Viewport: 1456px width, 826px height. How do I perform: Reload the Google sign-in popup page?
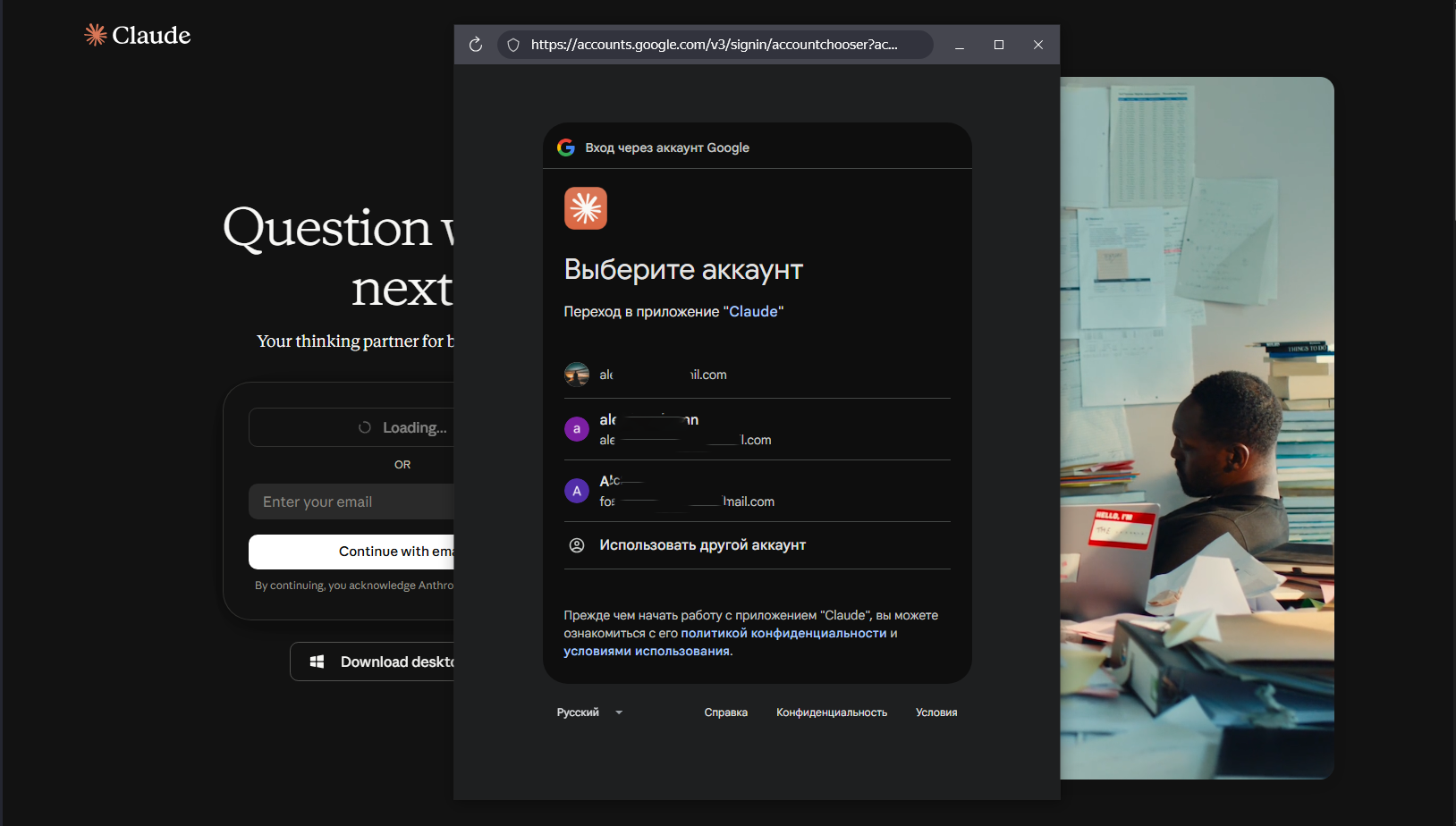pos(476,45)
